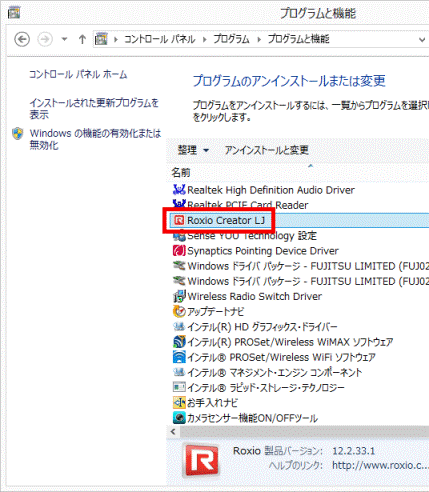
Task: Select Synaptics Pointing Device Driver text
Action: point(263,251)
